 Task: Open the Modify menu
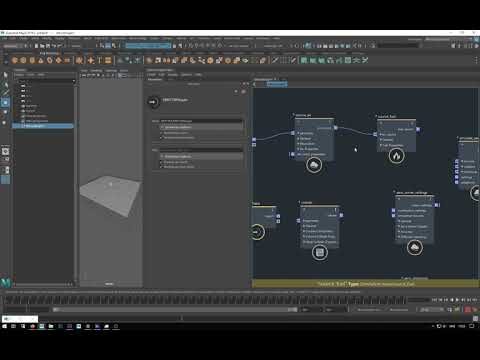[x=47, y=39]
